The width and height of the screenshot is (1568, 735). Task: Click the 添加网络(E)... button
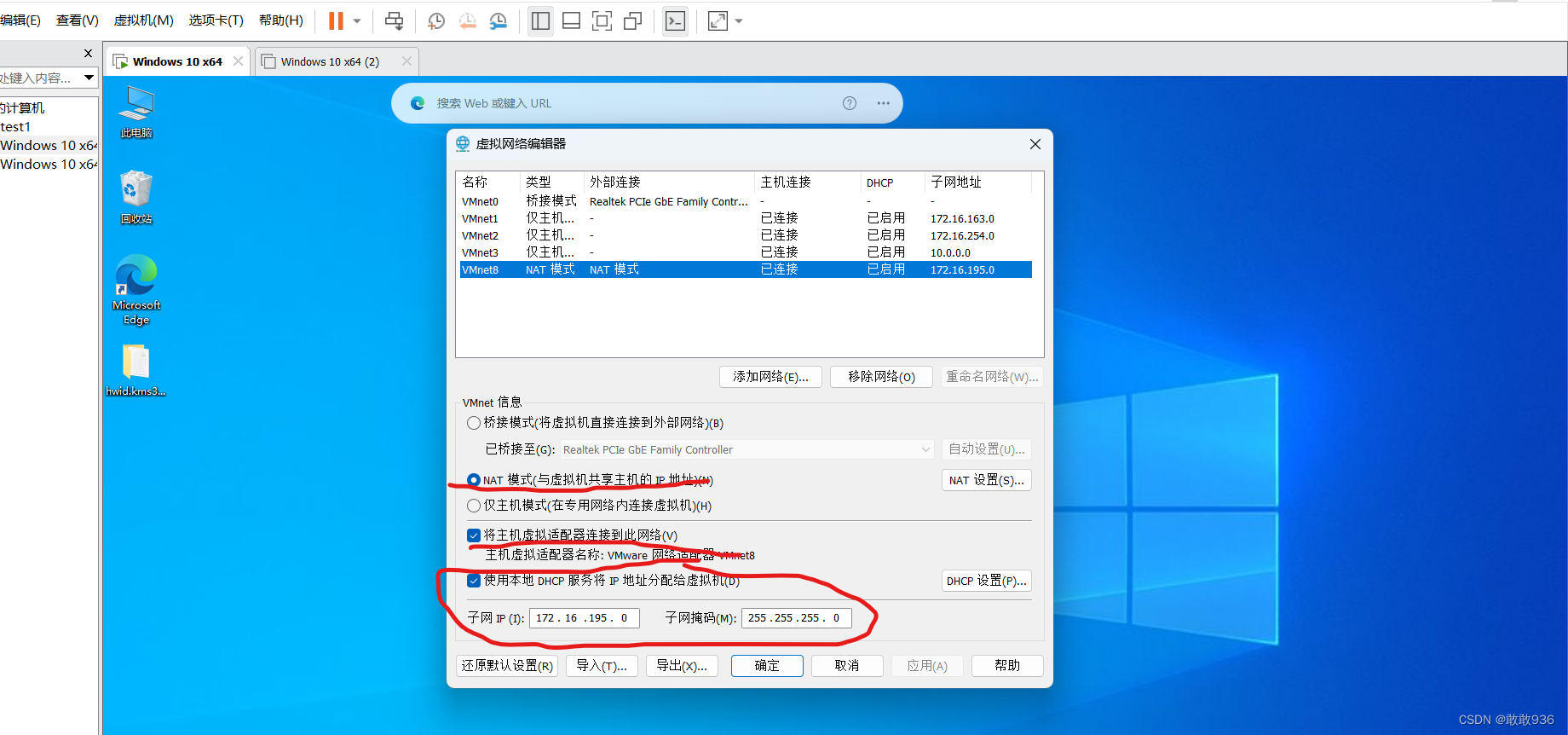click(x=770, y=377)
